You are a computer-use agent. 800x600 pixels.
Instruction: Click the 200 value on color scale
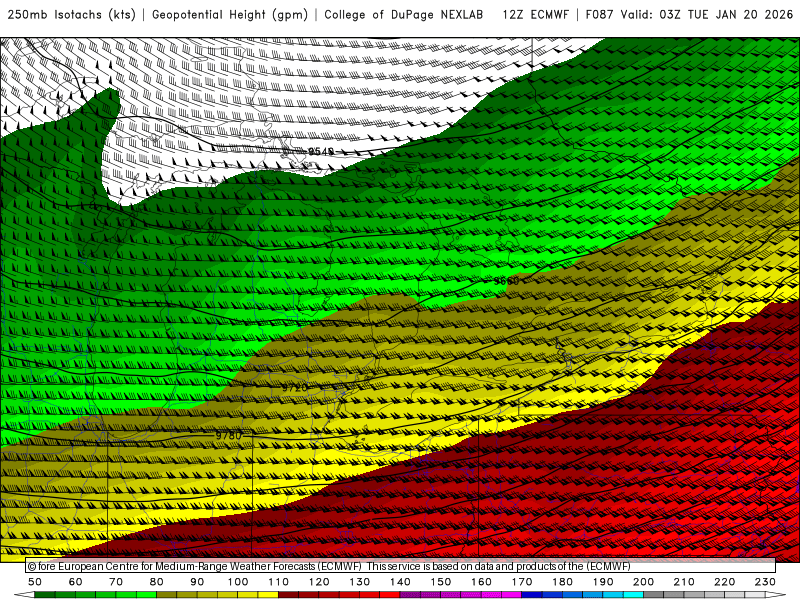pos(643,582)
